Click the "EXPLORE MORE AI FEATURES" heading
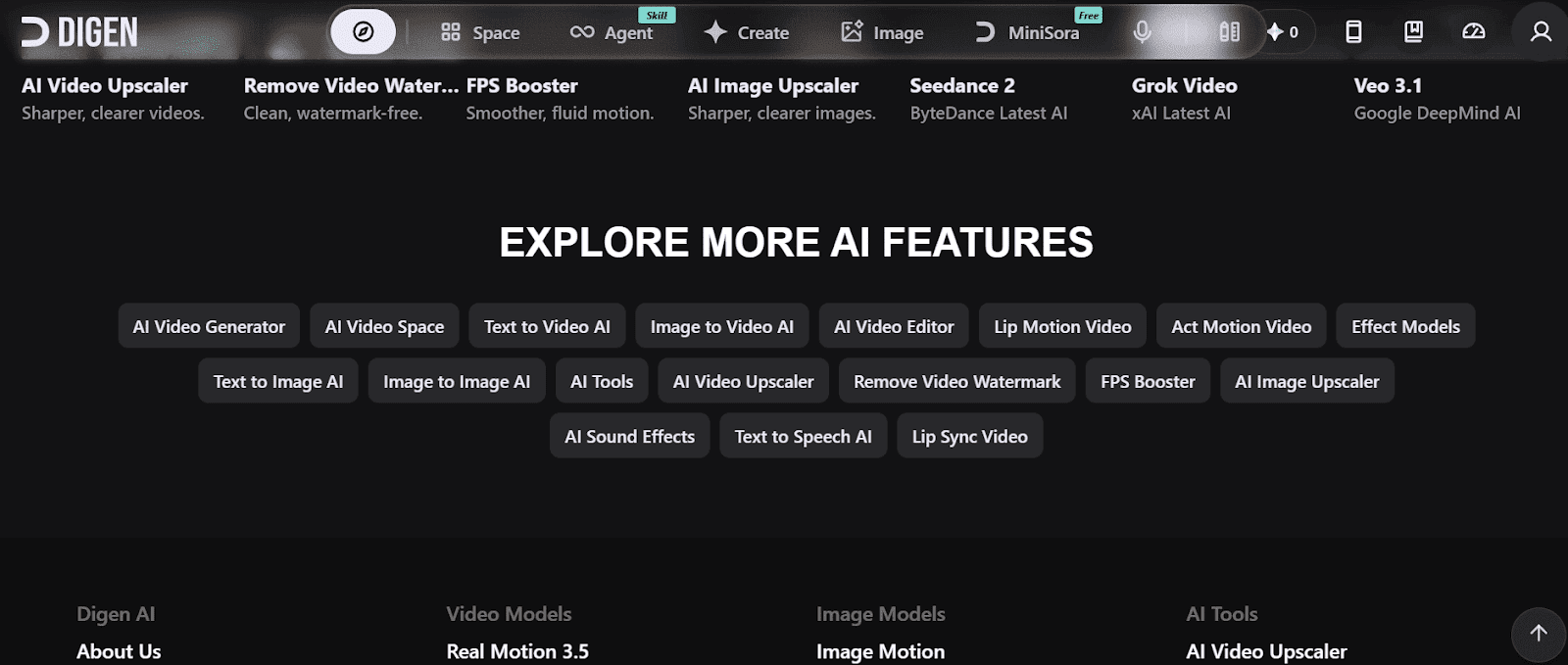Viewport: 1568px width, 665px height. (796, 242)
